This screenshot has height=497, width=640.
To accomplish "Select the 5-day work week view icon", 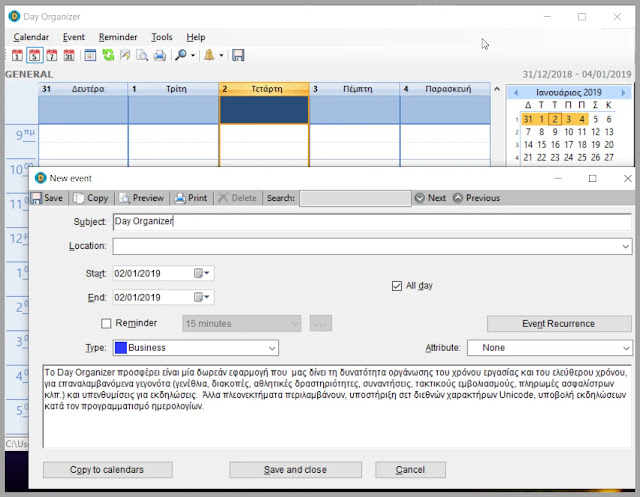I will pyautogui.click(x=35, y=55).
